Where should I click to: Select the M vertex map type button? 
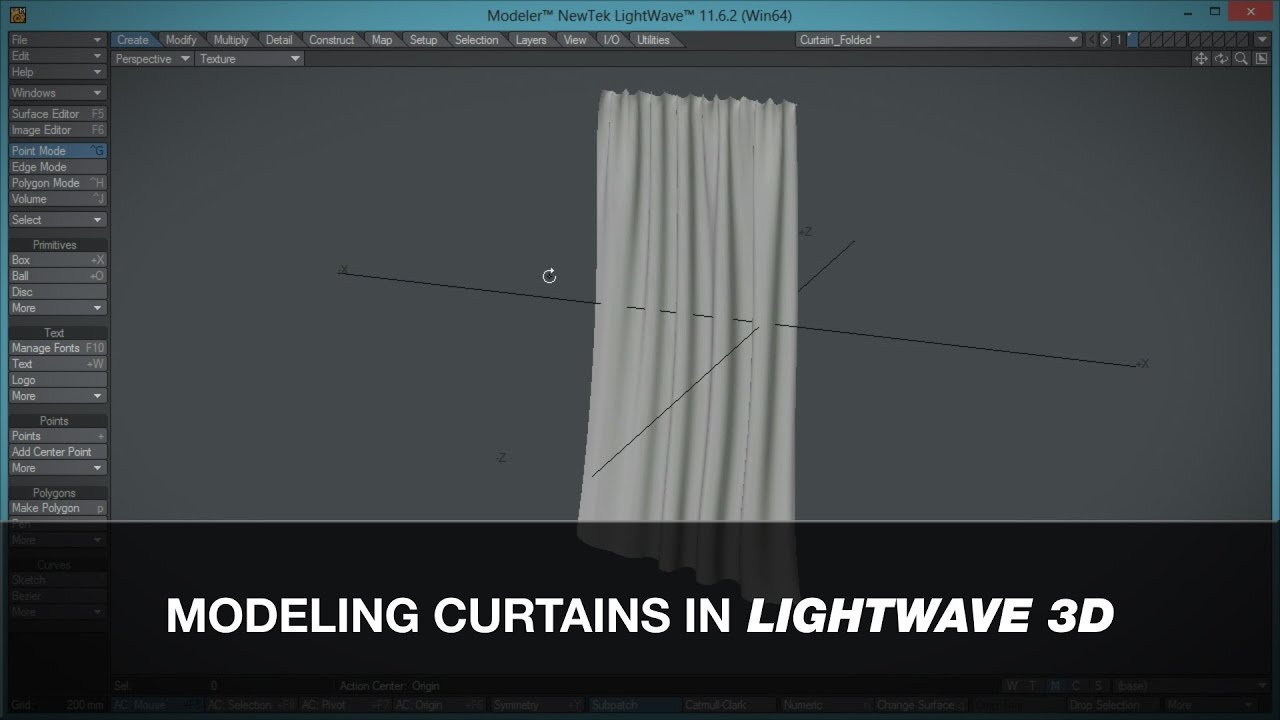coord(1055,686)
